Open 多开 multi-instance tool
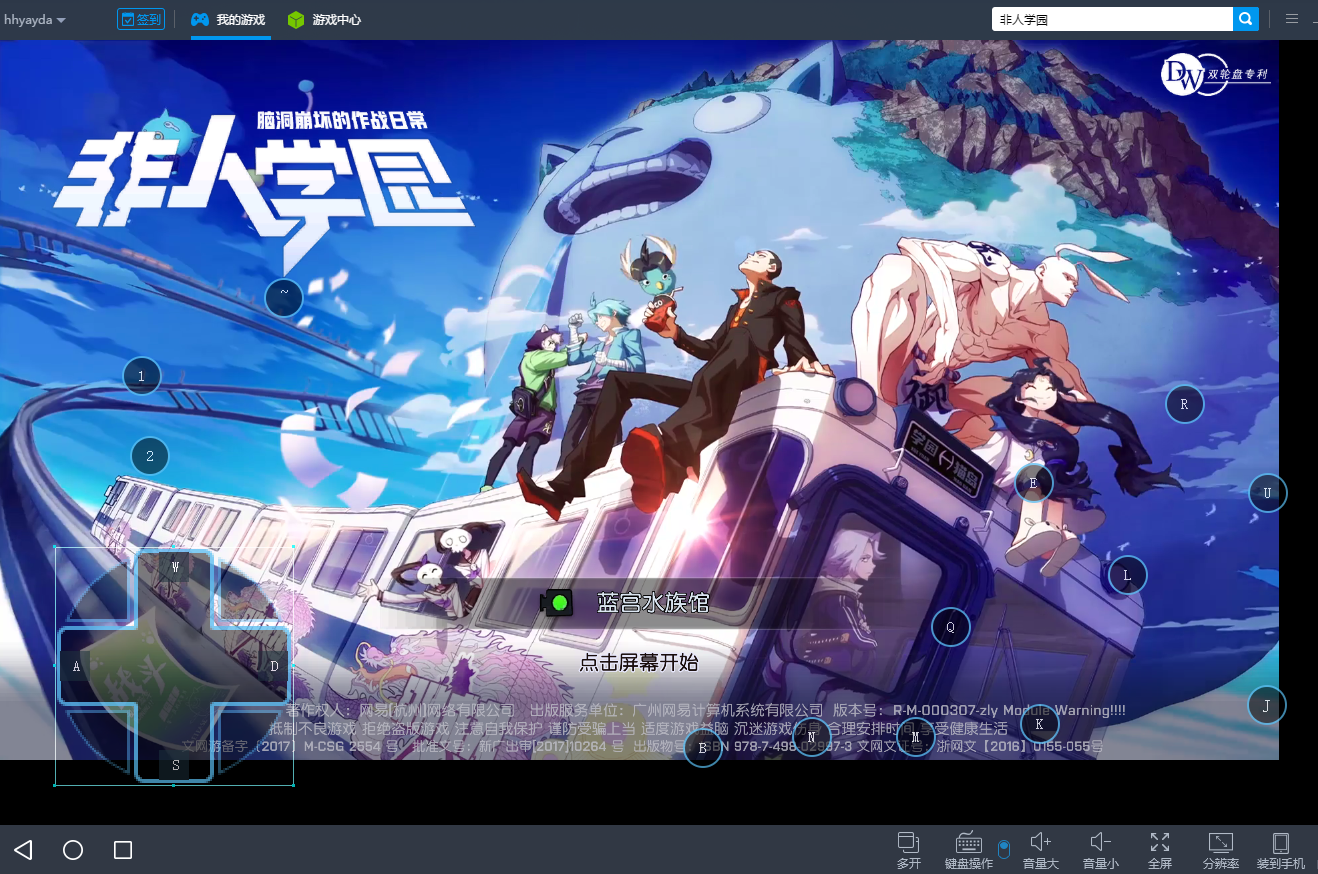 tap(908, 850)
